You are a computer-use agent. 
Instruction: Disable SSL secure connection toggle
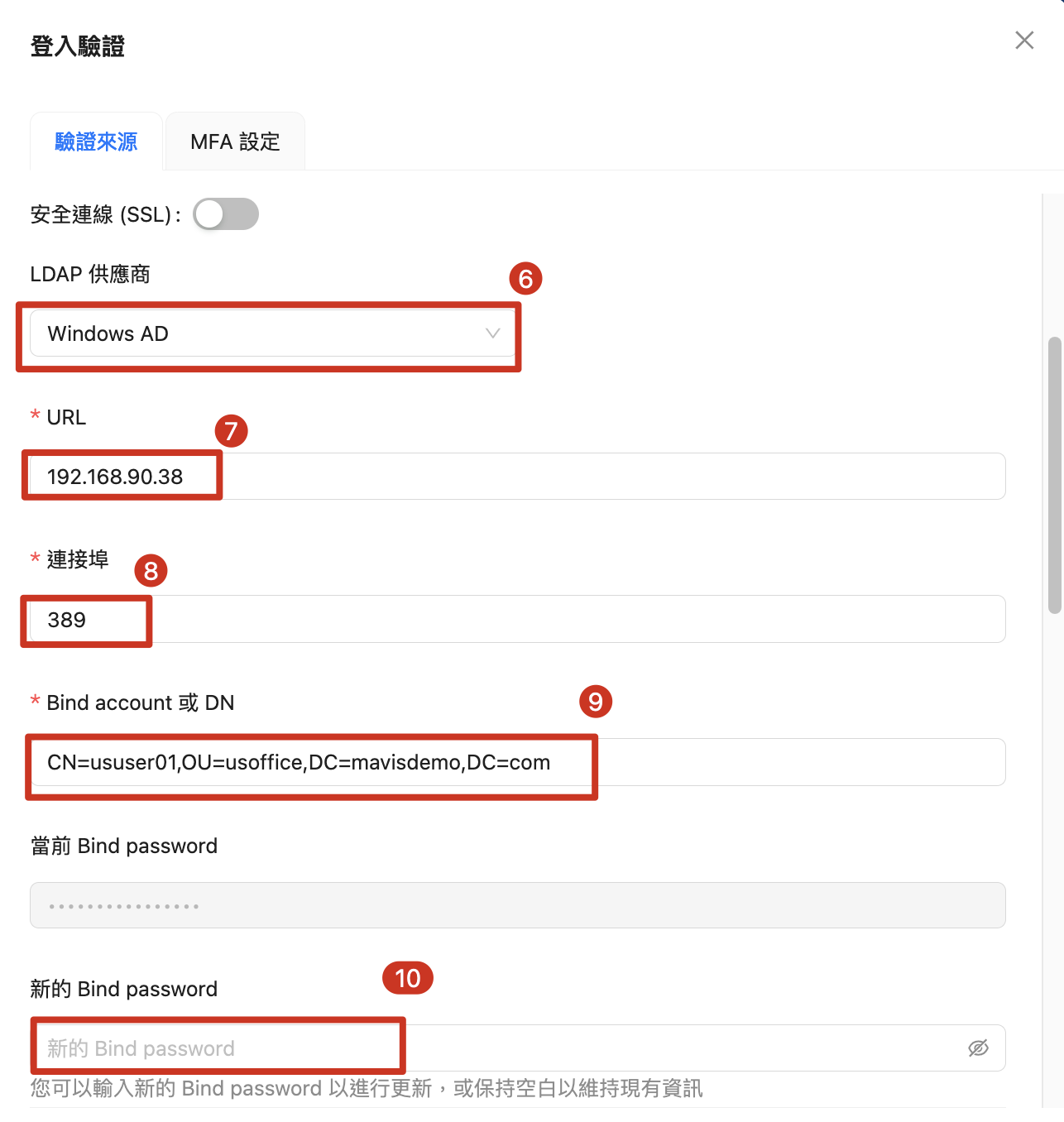pyautogui.click(x=225, y=213)
